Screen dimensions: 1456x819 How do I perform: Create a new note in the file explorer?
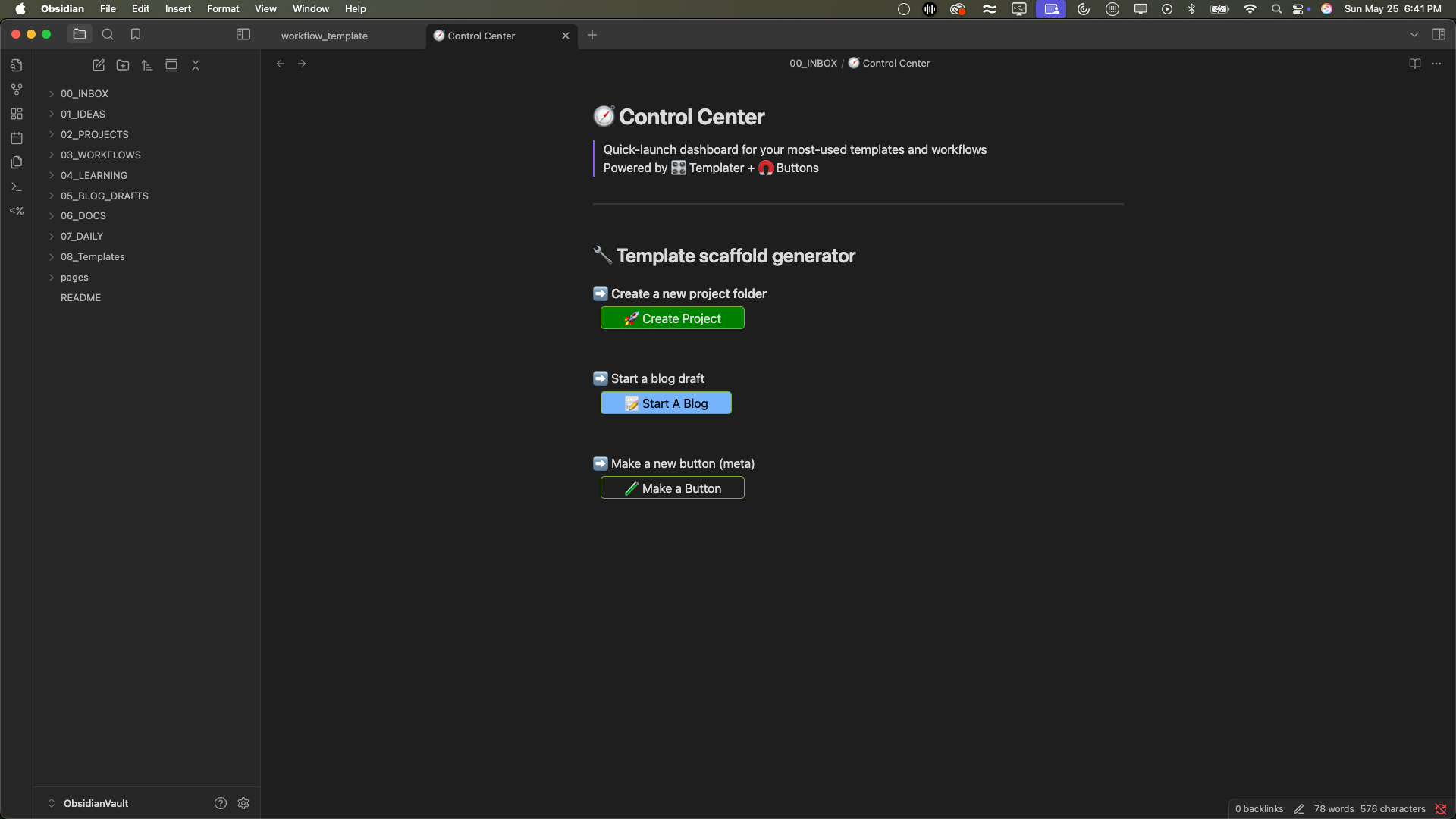coord(99,65)
